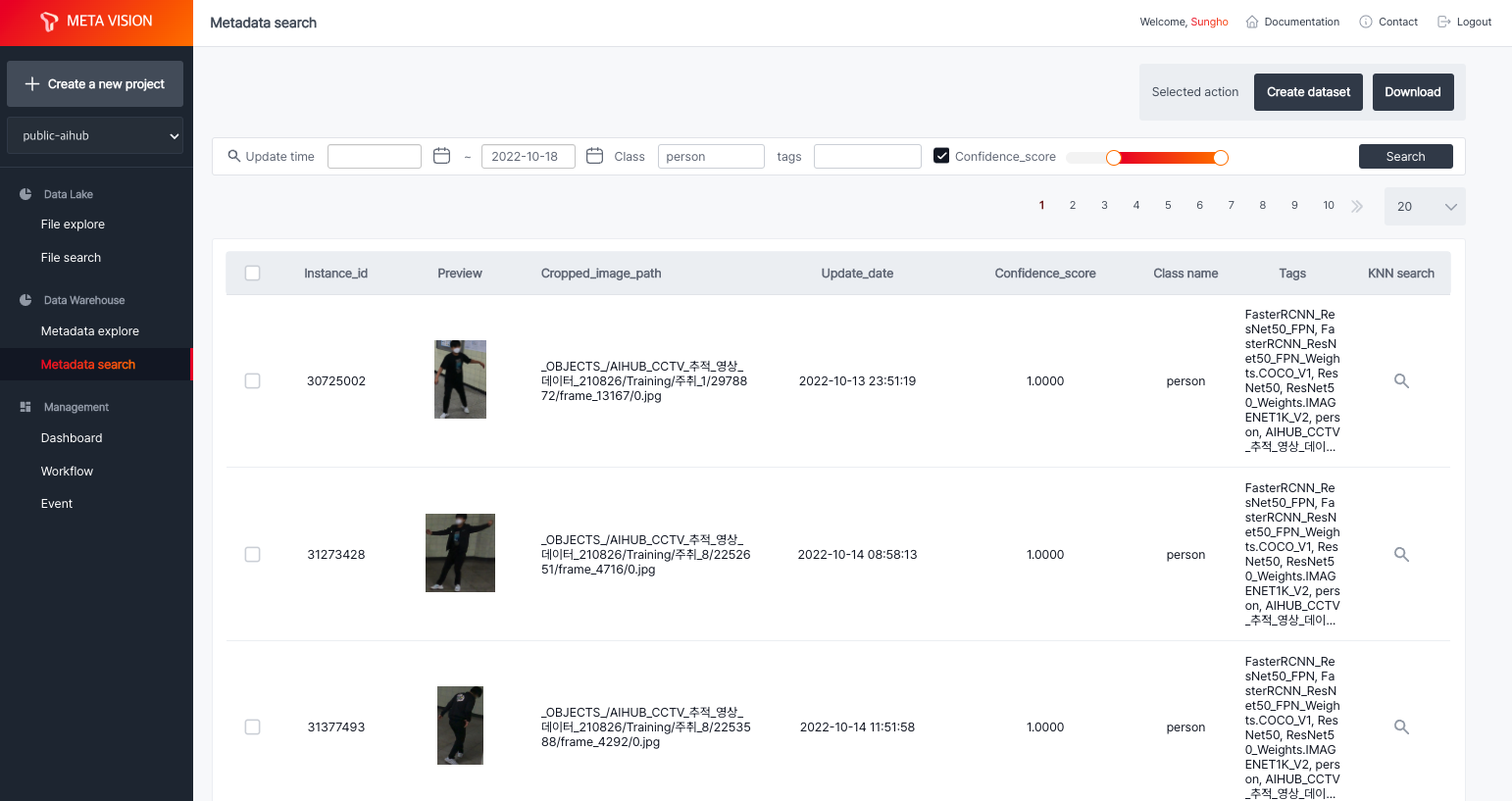Click update date 2022-10-14 11:51:58
The height and width of the screenshot is (801, 1512).
click(857, 727)
